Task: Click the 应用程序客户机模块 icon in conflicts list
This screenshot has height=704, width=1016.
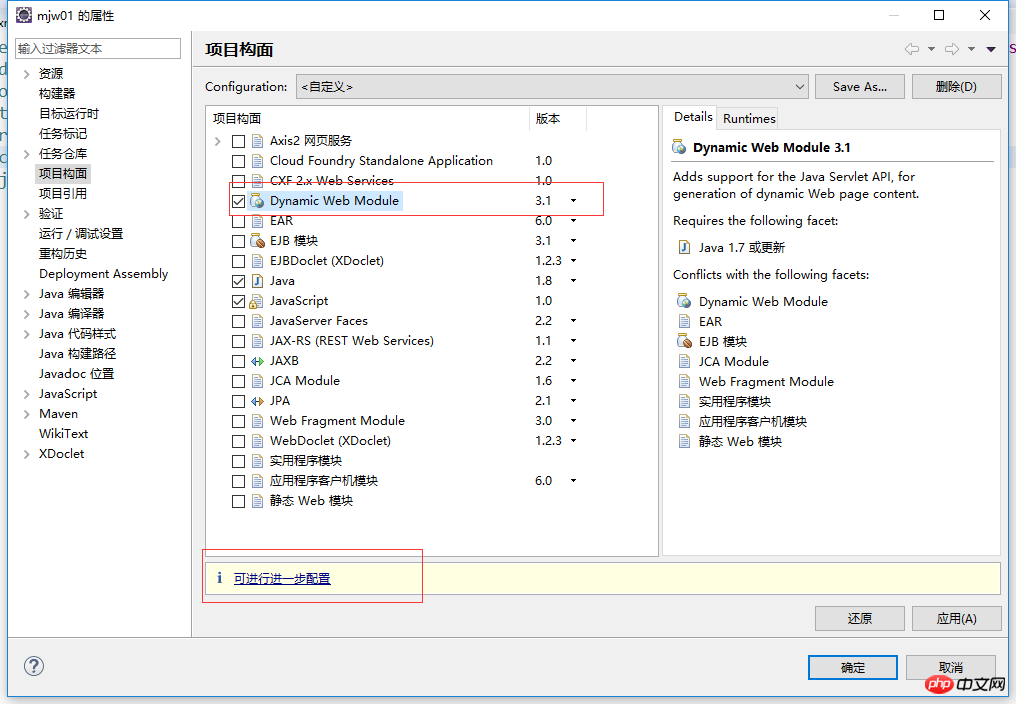Action: [x=684, y=421]
